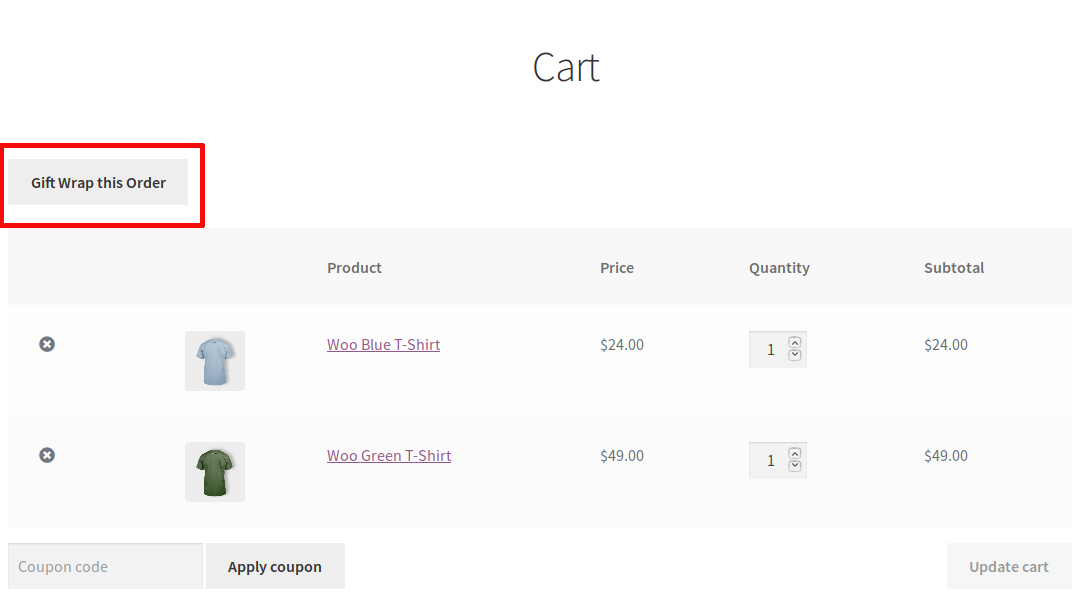Viewport: 1080px width, 608px height.
Task: Click the Gift Wrap this Order button
Action: (98, 183)
